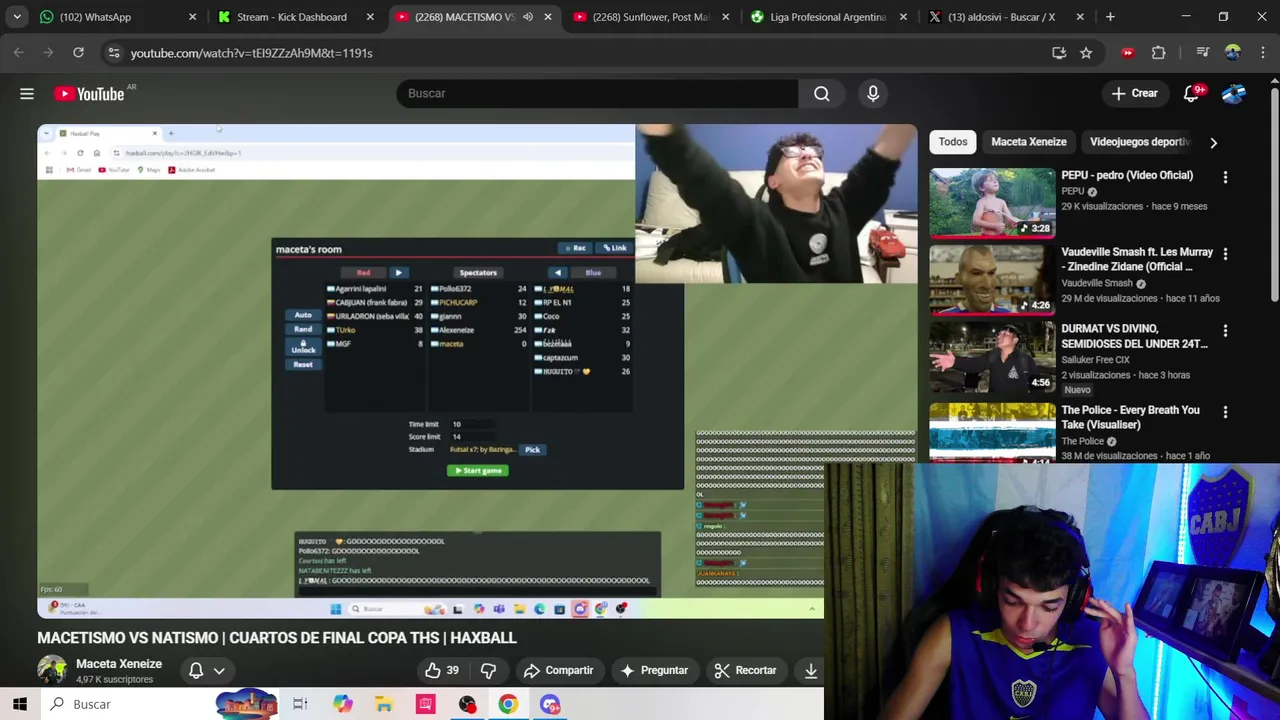Open a new browser tab
This screenshot has width=1280, height=720.
[1110, 17]
